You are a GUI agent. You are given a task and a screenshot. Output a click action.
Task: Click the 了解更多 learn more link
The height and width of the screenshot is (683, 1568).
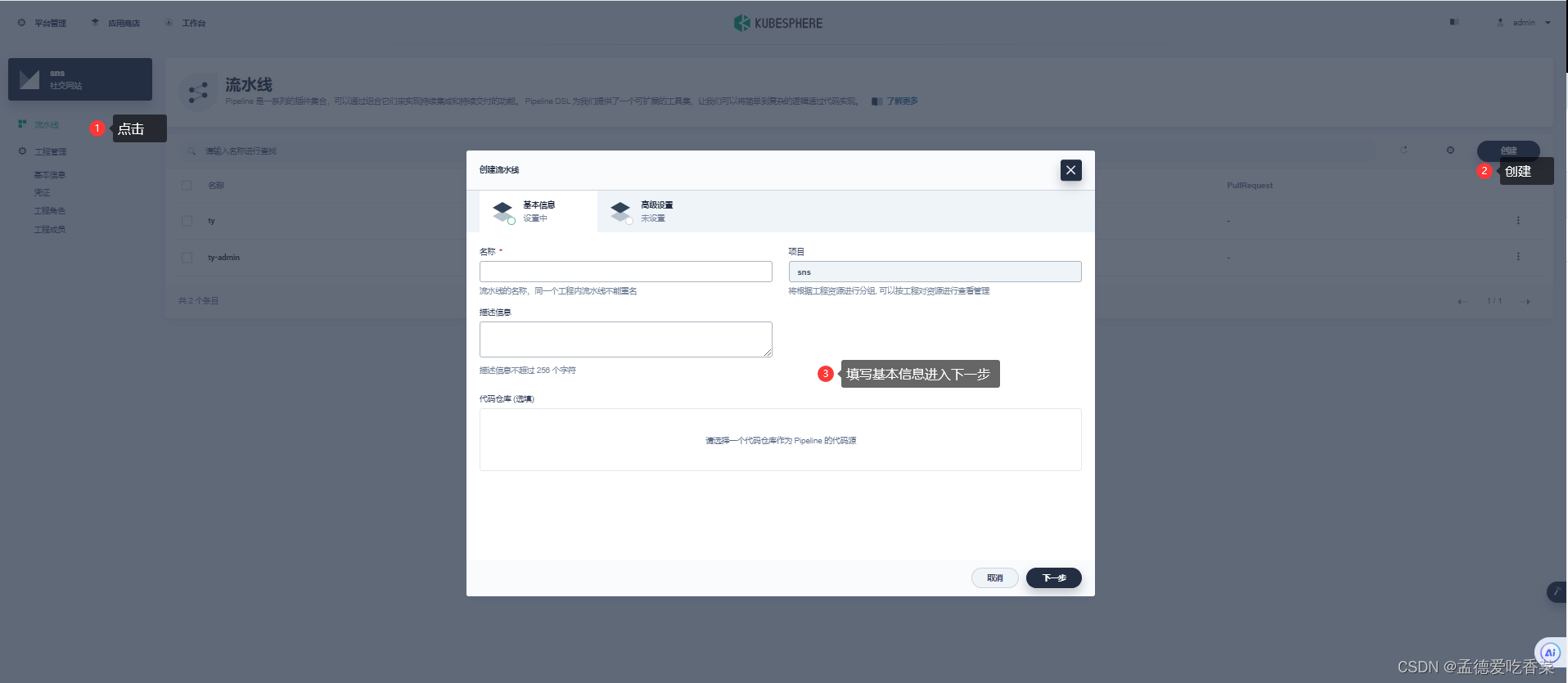[902, 101]
